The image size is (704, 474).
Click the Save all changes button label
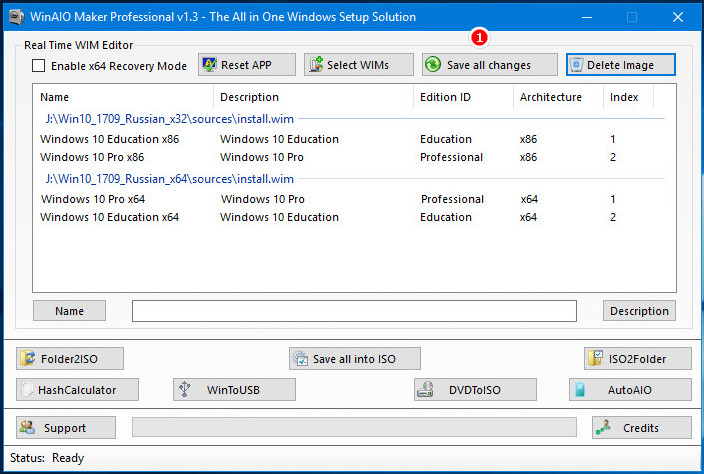pyautogui.click(x=488, y=65)
